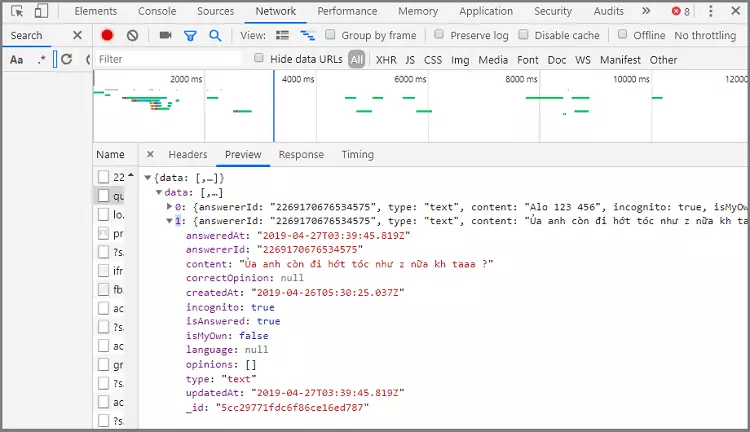Toggle the Offline checkbox
This screenshot has height=432, width=750.
tap(622, 34)
